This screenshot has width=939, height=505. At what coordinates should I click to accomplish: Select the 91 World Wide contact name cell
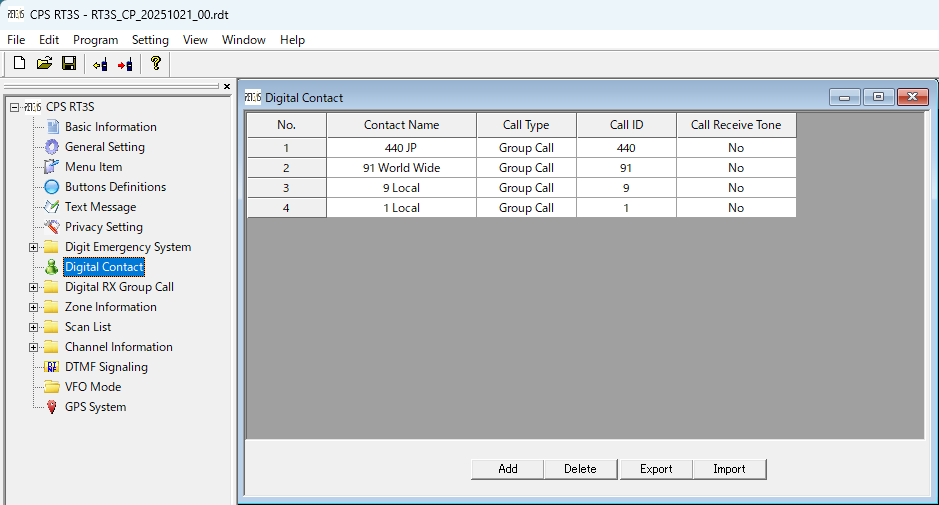pyautogui.click(x=401, y=168)
